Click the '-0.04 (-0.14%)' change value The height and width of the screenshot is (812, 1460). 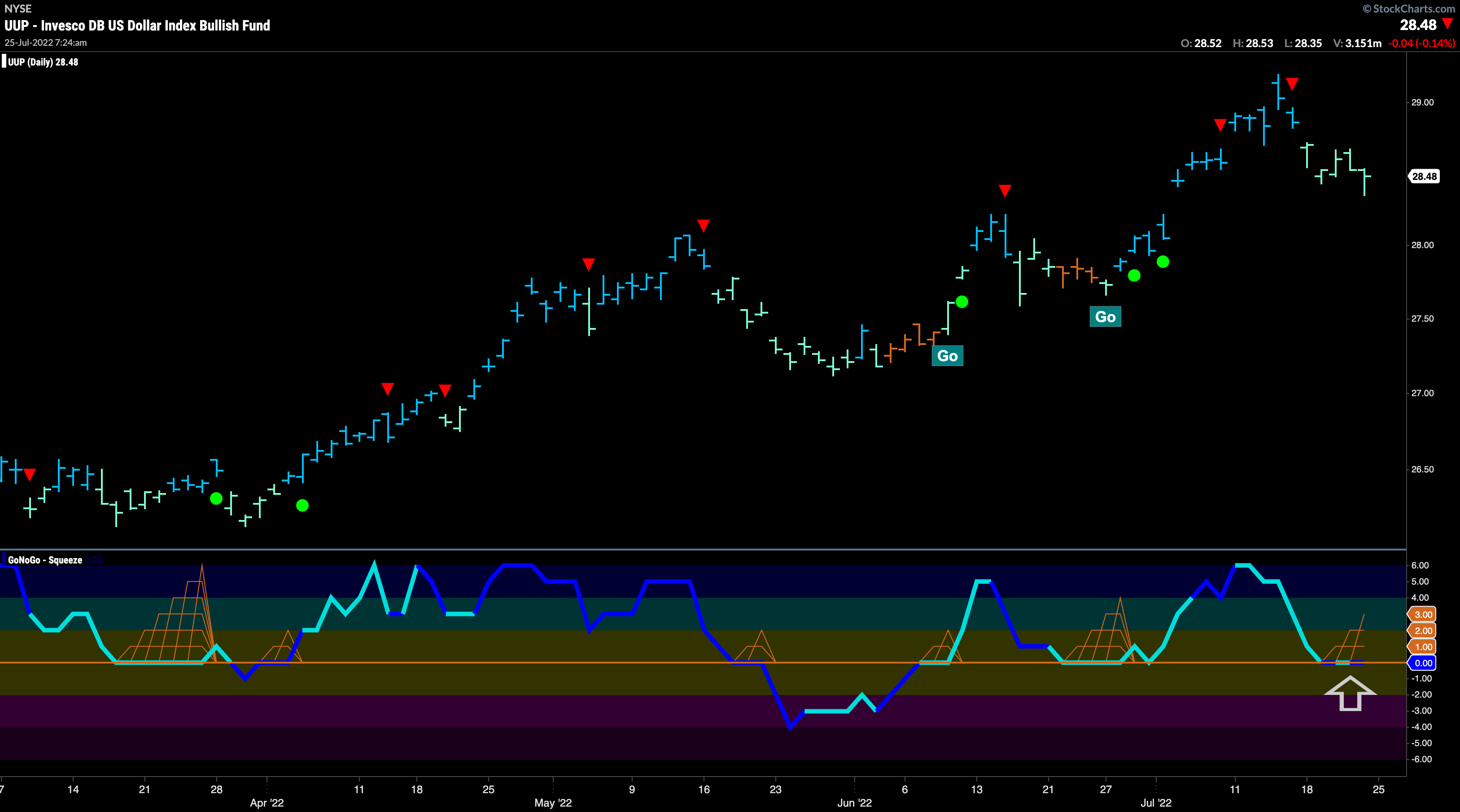pyautogui.click(x=1421, y=43)
